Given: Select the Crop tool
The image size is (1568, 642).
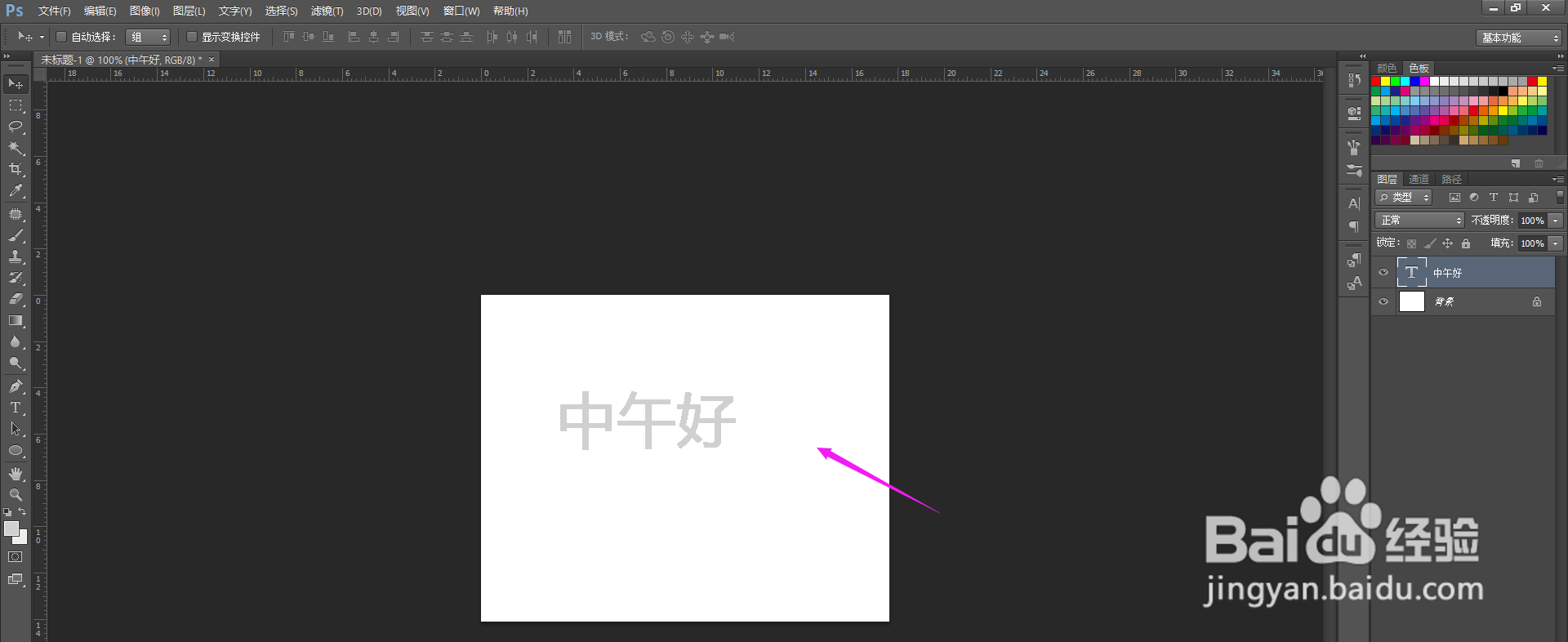Looking at the screenshot, I should click(16, 169).
